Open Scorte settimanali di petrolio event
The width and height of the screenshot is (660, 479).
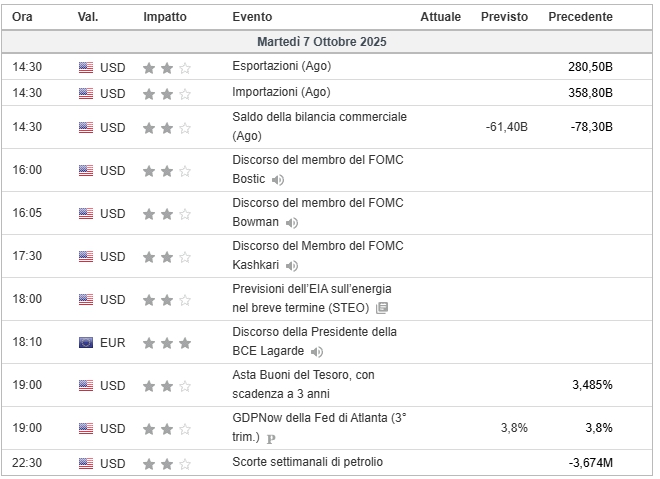click(x=307, y=462)
